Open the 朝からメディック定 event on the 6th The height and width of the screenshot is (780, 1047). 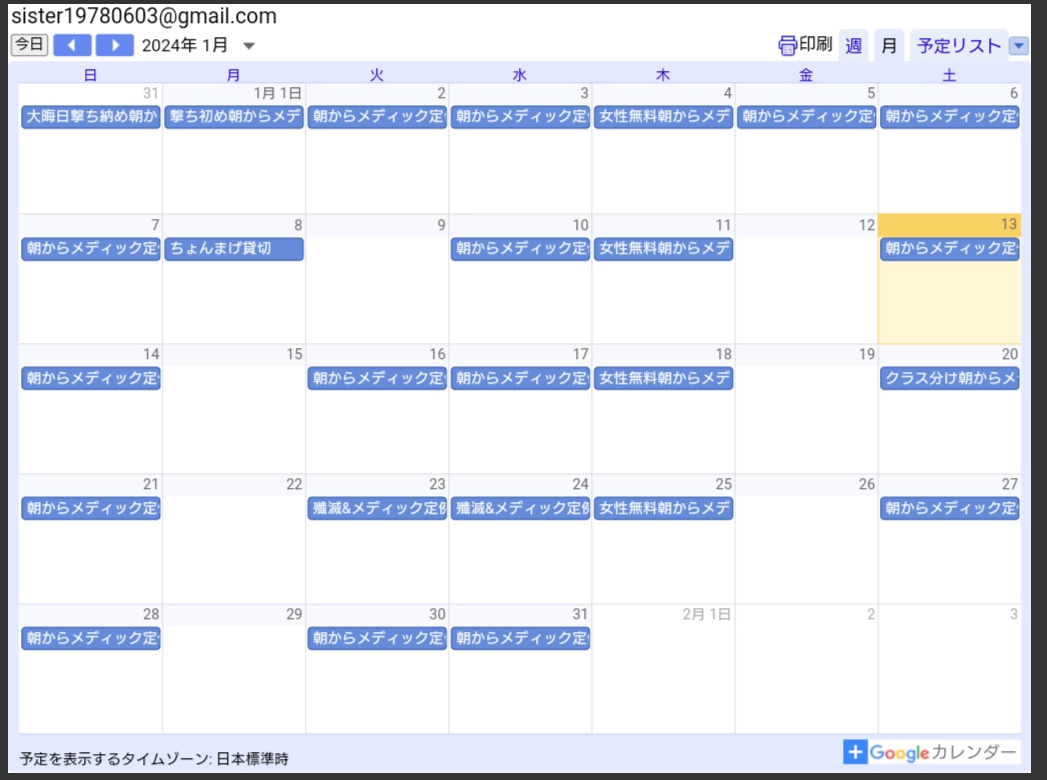point(950,116)
